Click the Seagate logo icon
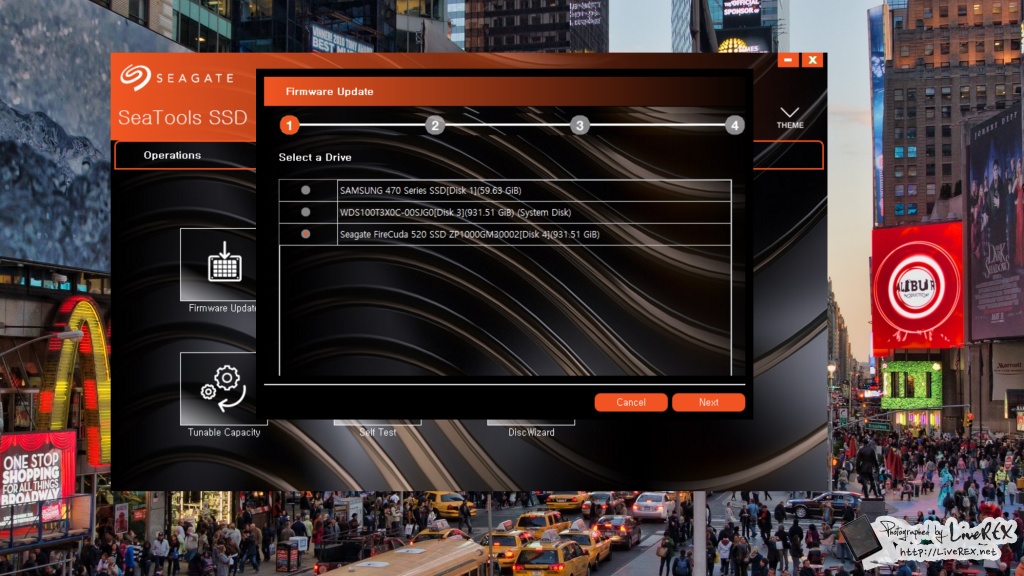This screenshot has height=576, width=1024. point(135,78)
